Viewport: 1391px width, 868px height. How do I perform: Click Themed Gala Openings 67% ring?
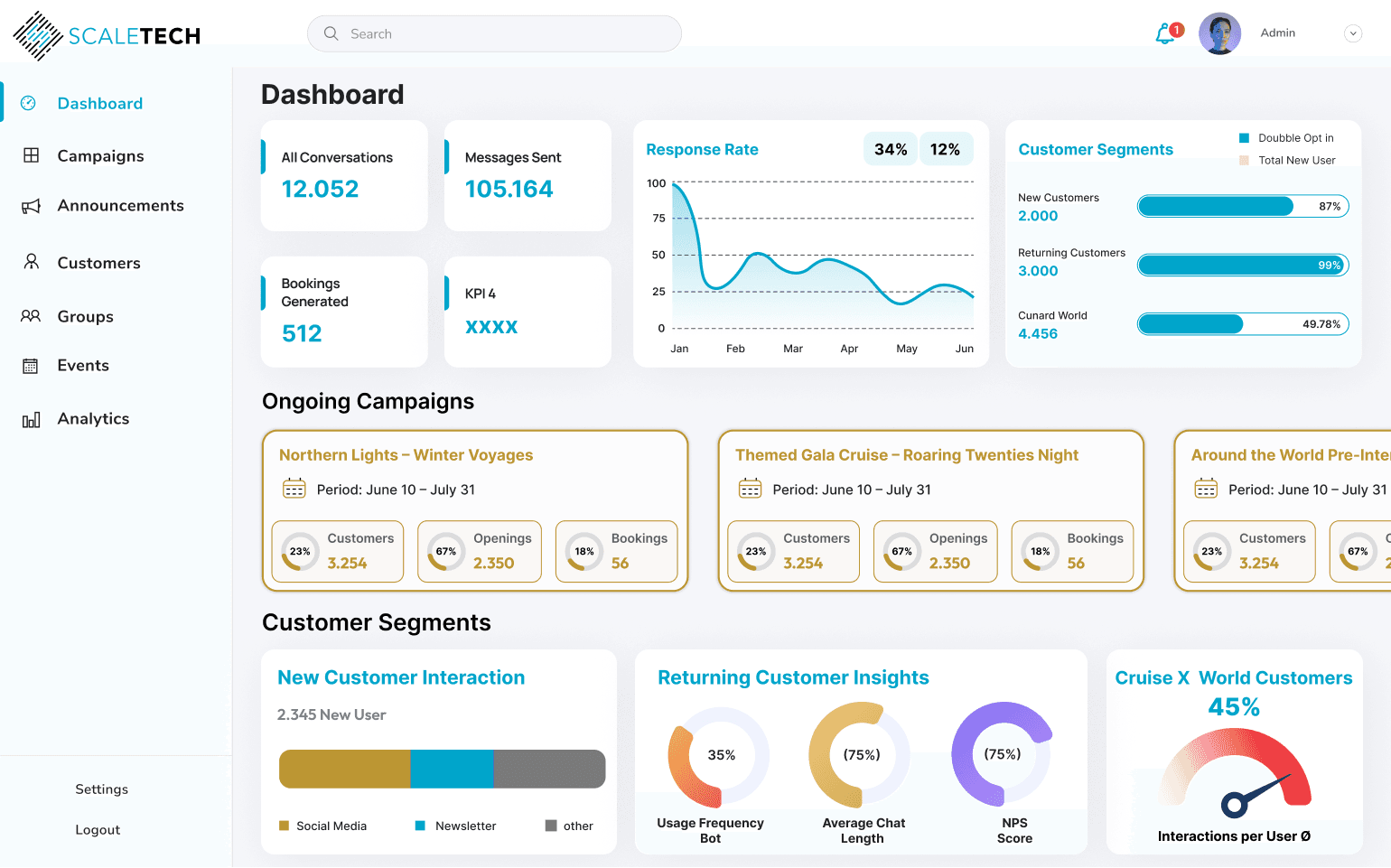pos(902,552)
